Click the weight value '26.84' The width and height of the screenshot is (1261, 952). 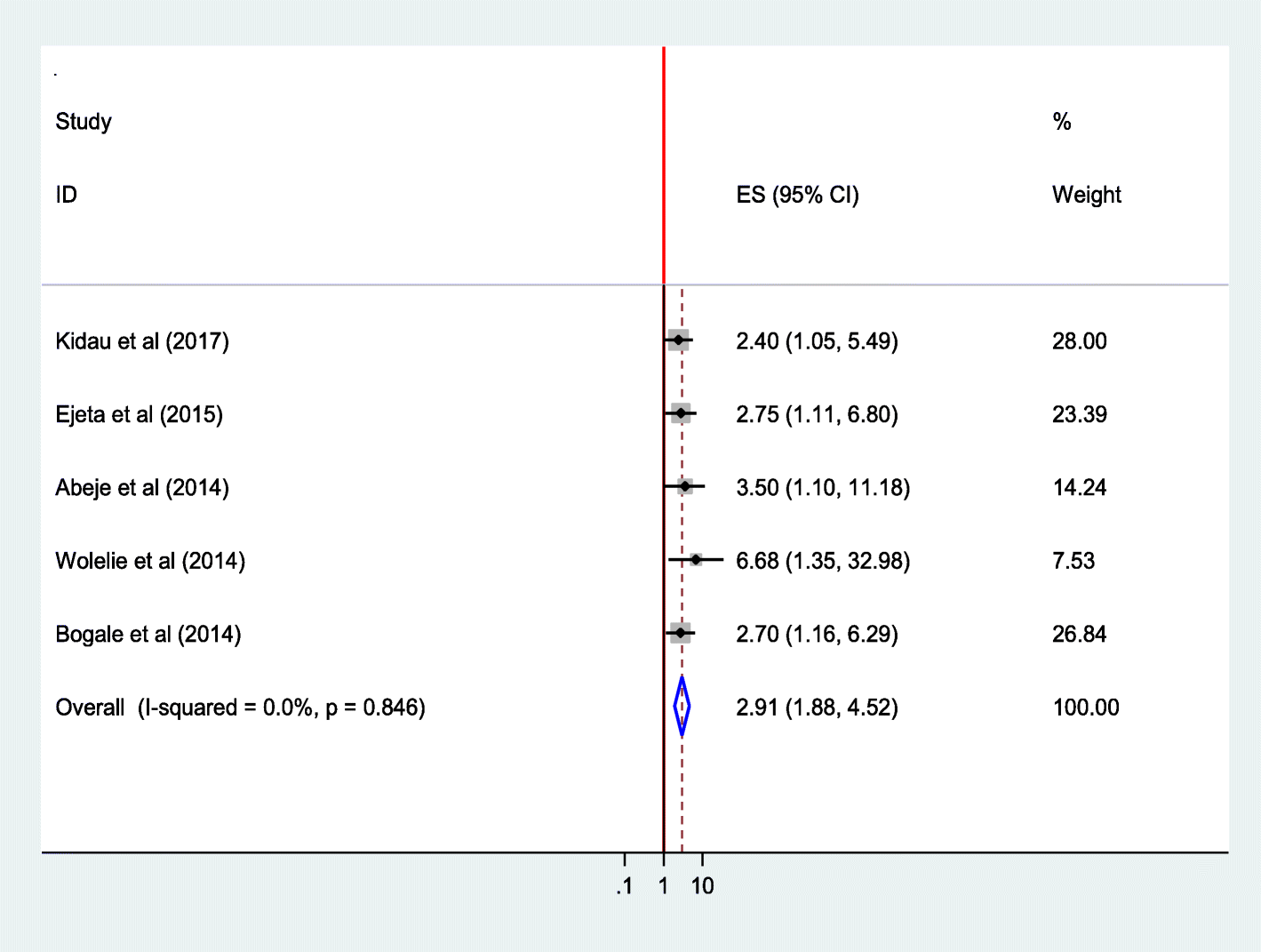[x=1079, y=635]
